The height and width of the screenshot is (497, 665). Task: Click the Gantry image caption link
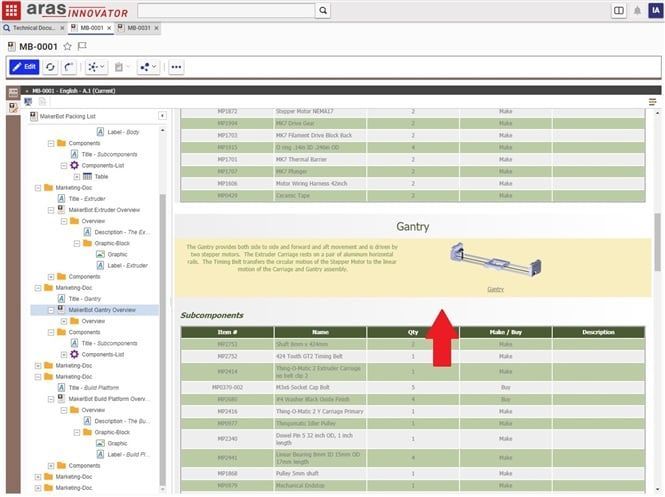(x=495, y=289)
